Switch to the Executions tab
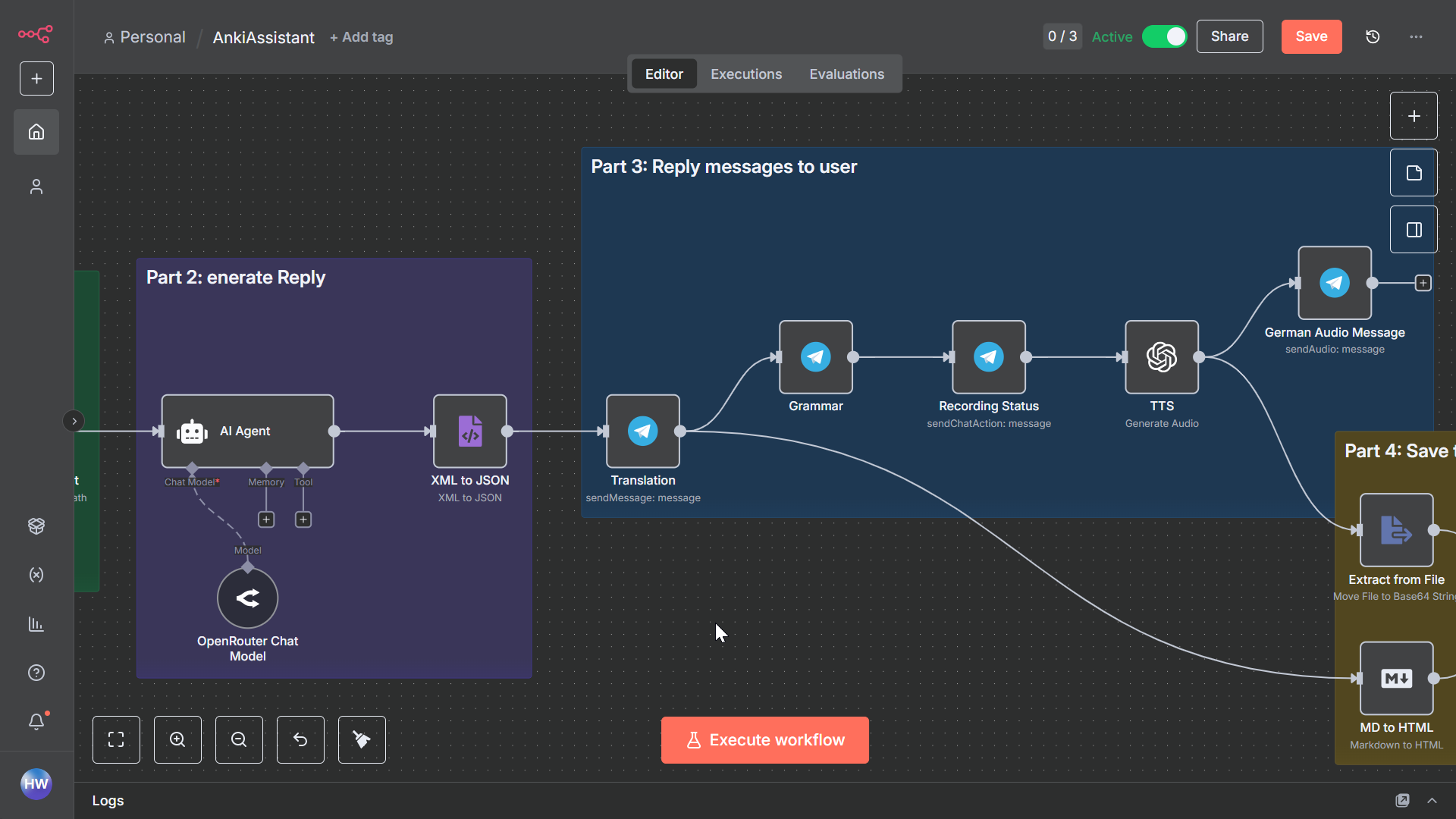The width and height of the screenshot is (1456, 819). pyautogui.click(x=746, y=74)
